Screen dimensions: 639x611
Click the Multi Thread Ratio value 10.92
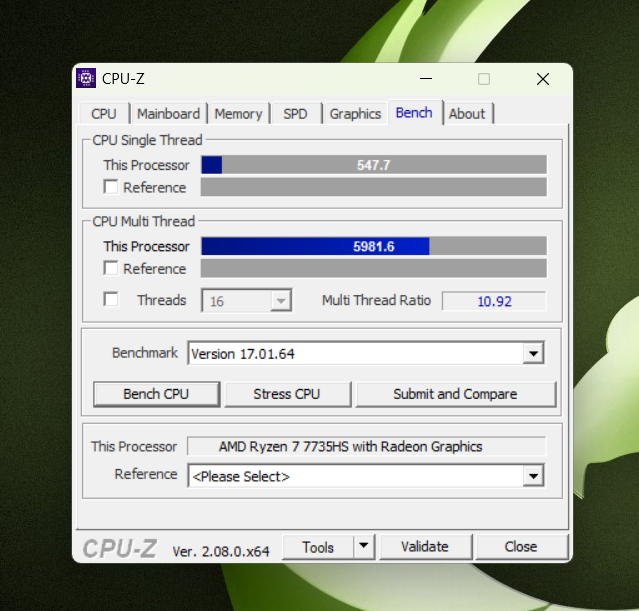pos(494,301)
